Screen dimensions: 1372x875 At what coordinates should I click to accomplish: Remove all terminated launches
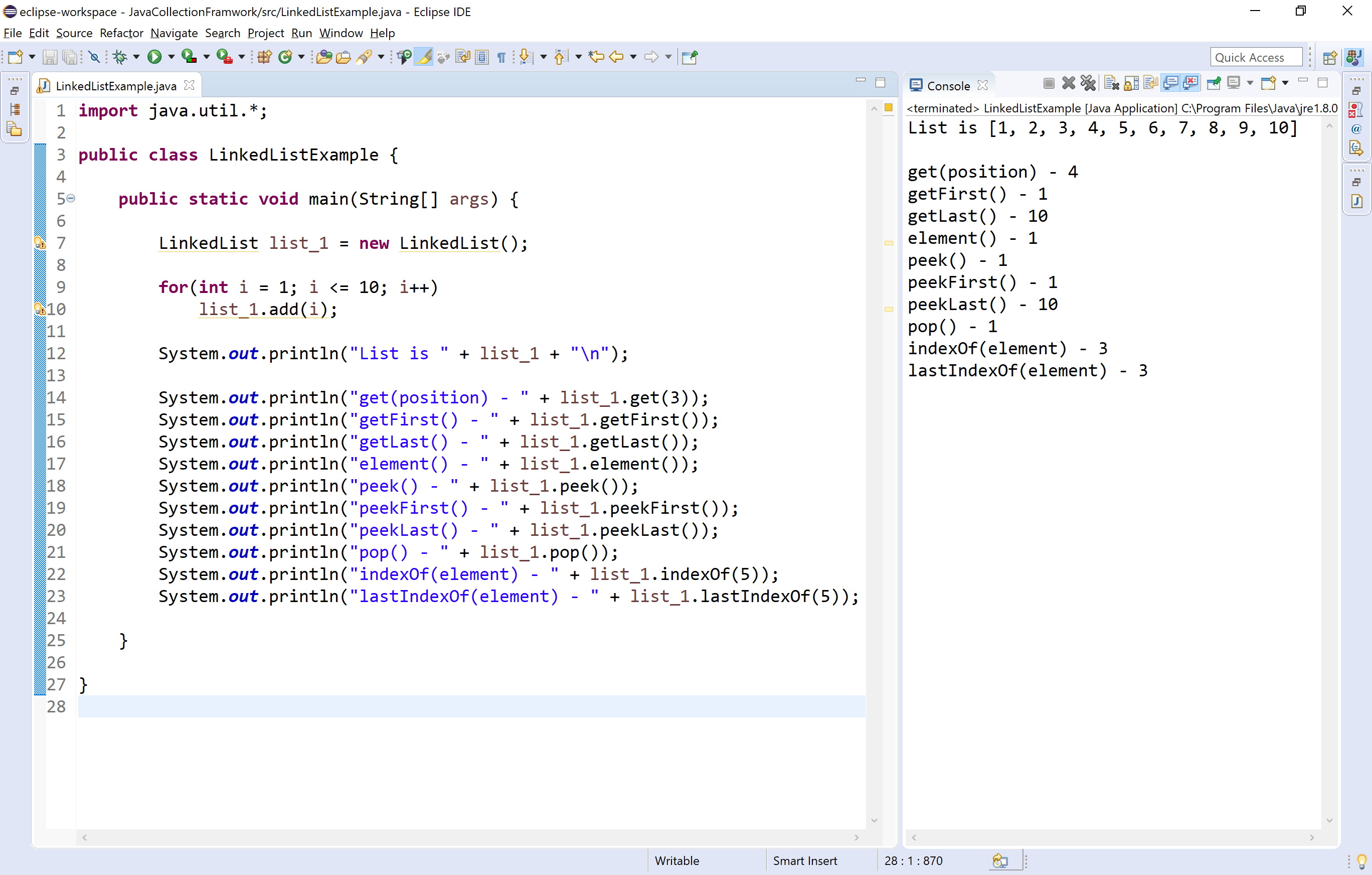[1088, 83]
